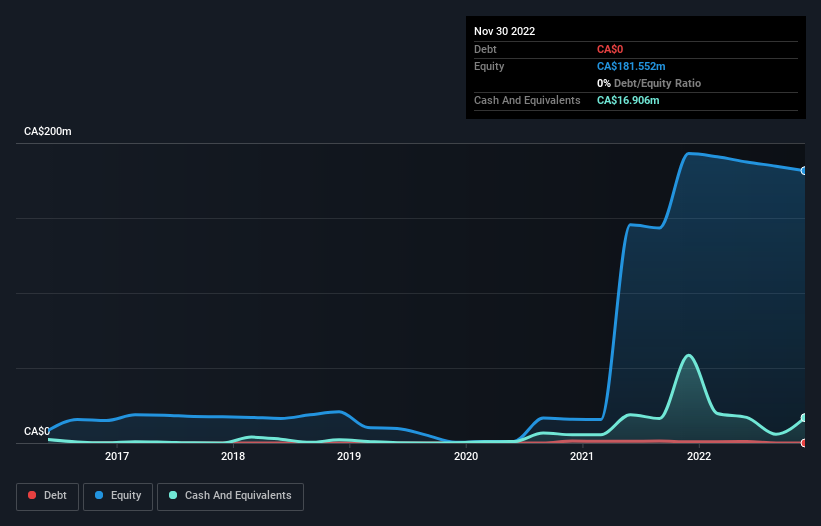Image resolution: width=821 pixels, height=526 pixels.
Task: Click the Debt row label in tooltip
Action: point(485,49)
